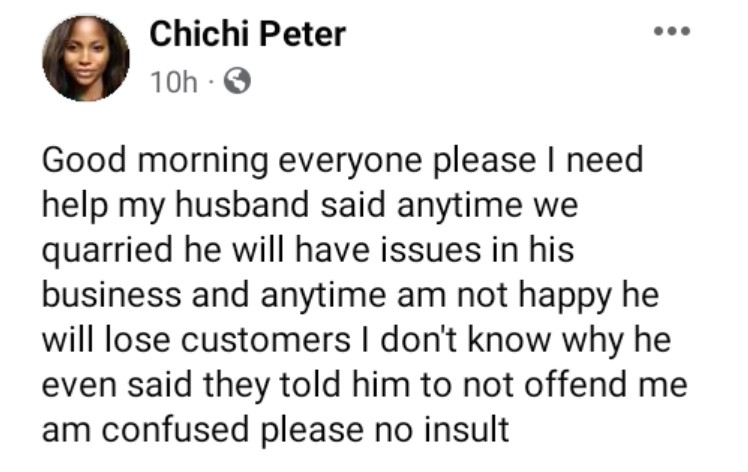Click the words "anytime we" on the second line
The height and width of the screenshot is (472, 748).
coord(488,206)
